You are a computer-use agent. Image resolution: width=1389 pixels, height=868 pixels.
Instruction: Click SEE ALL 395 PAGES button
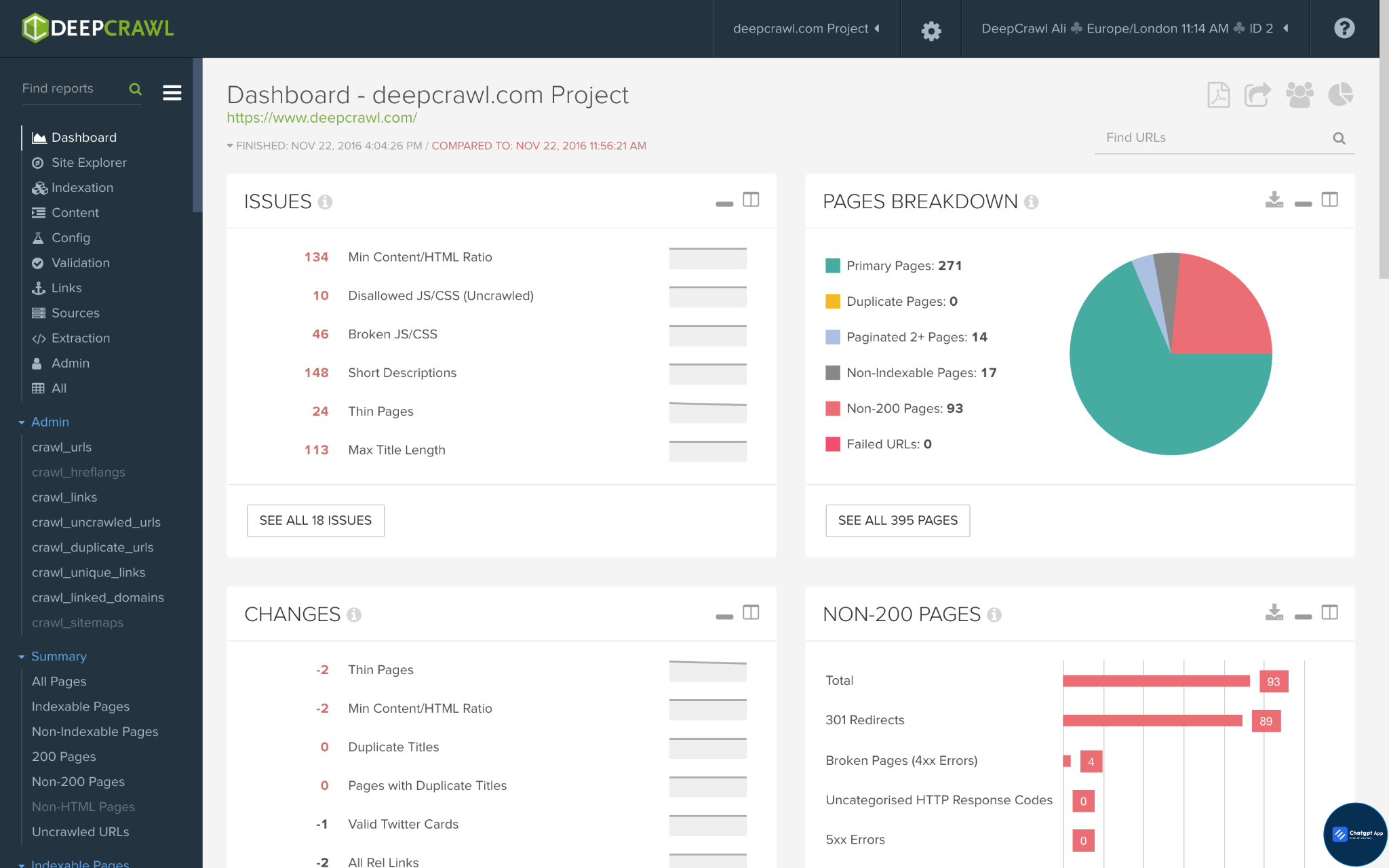click(x=897, y=521)
